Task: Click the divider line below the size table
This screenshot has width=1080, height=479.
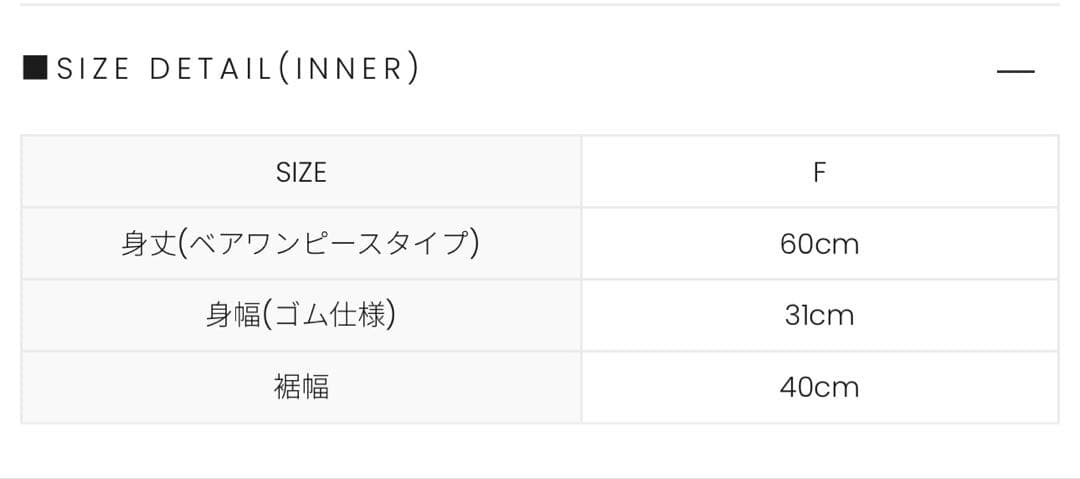Action: coord(540,477)
